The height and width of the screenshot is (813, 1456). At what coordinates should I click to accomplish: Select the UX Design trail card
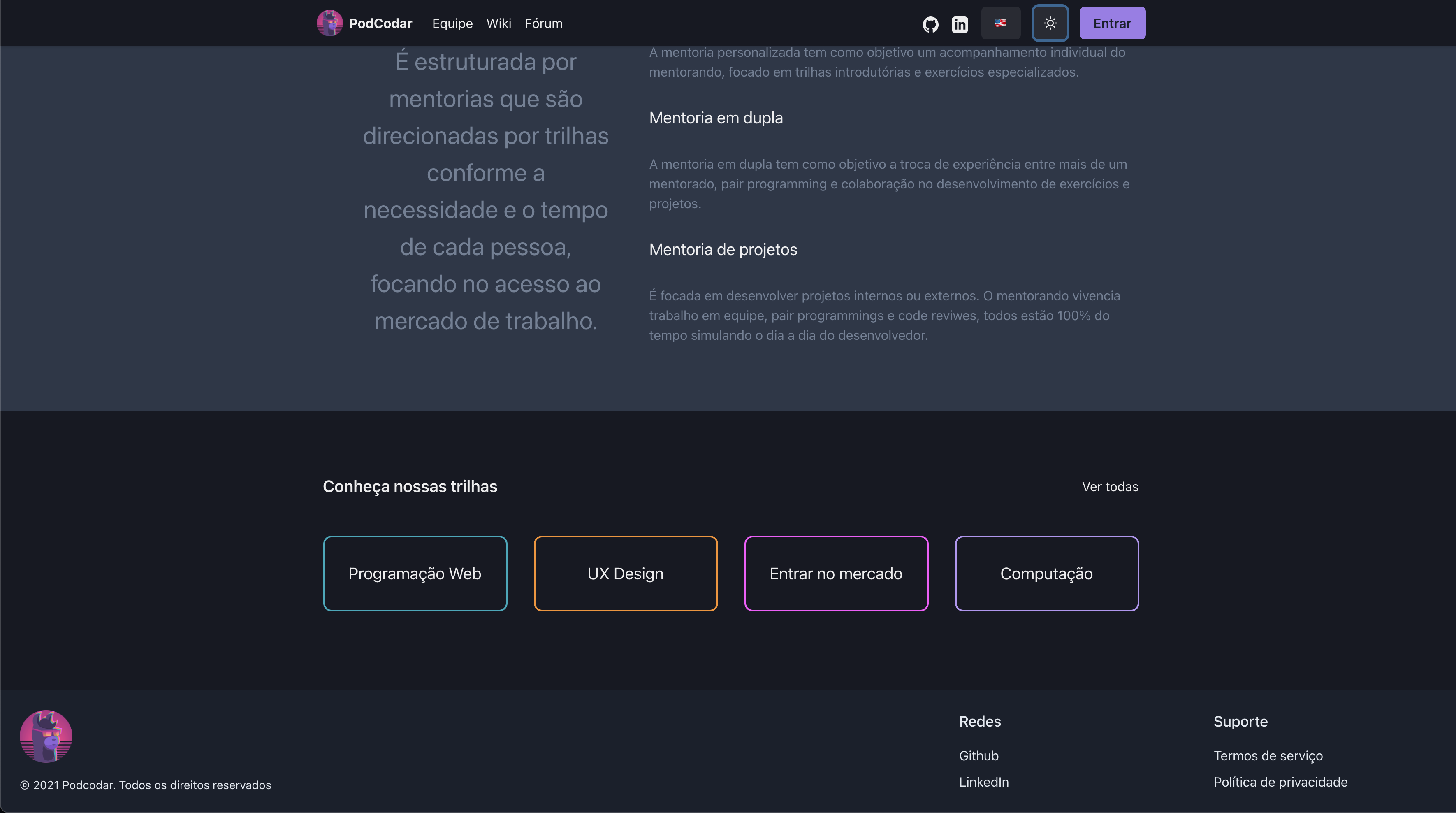pos(625,573)
